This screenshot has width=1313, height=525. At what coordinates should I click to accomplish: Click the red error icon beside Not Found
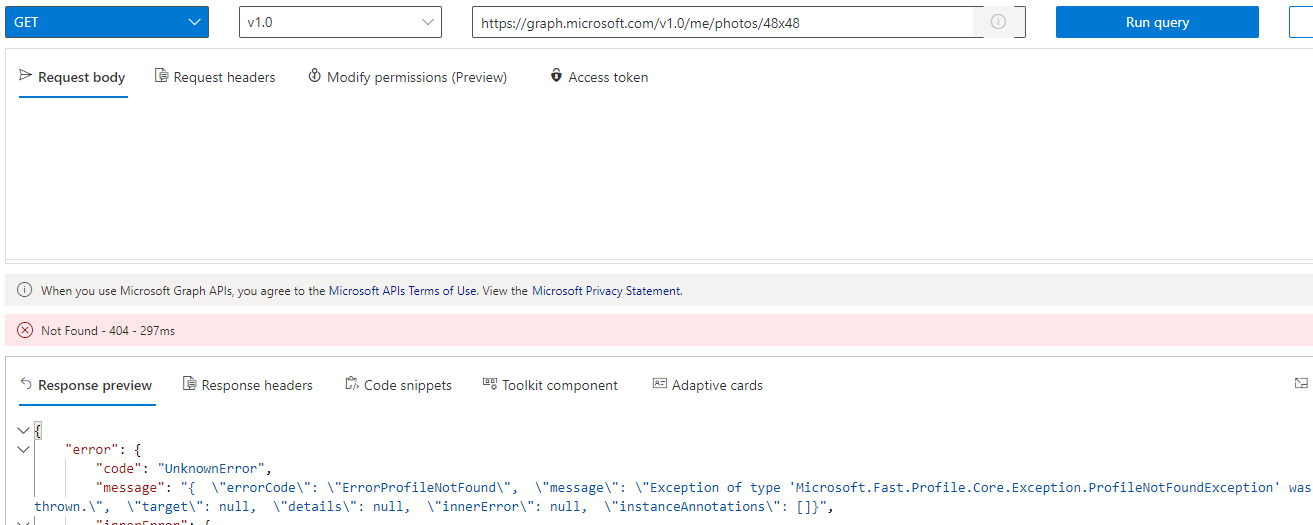point(25,330)
